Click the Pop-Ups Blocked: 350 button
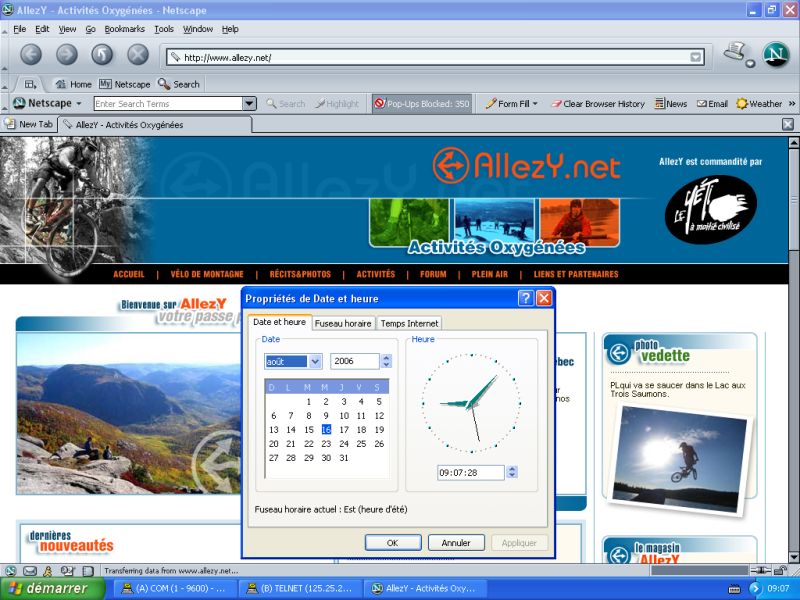This screenshot has height=600, width=800. (x=421, y=104)
